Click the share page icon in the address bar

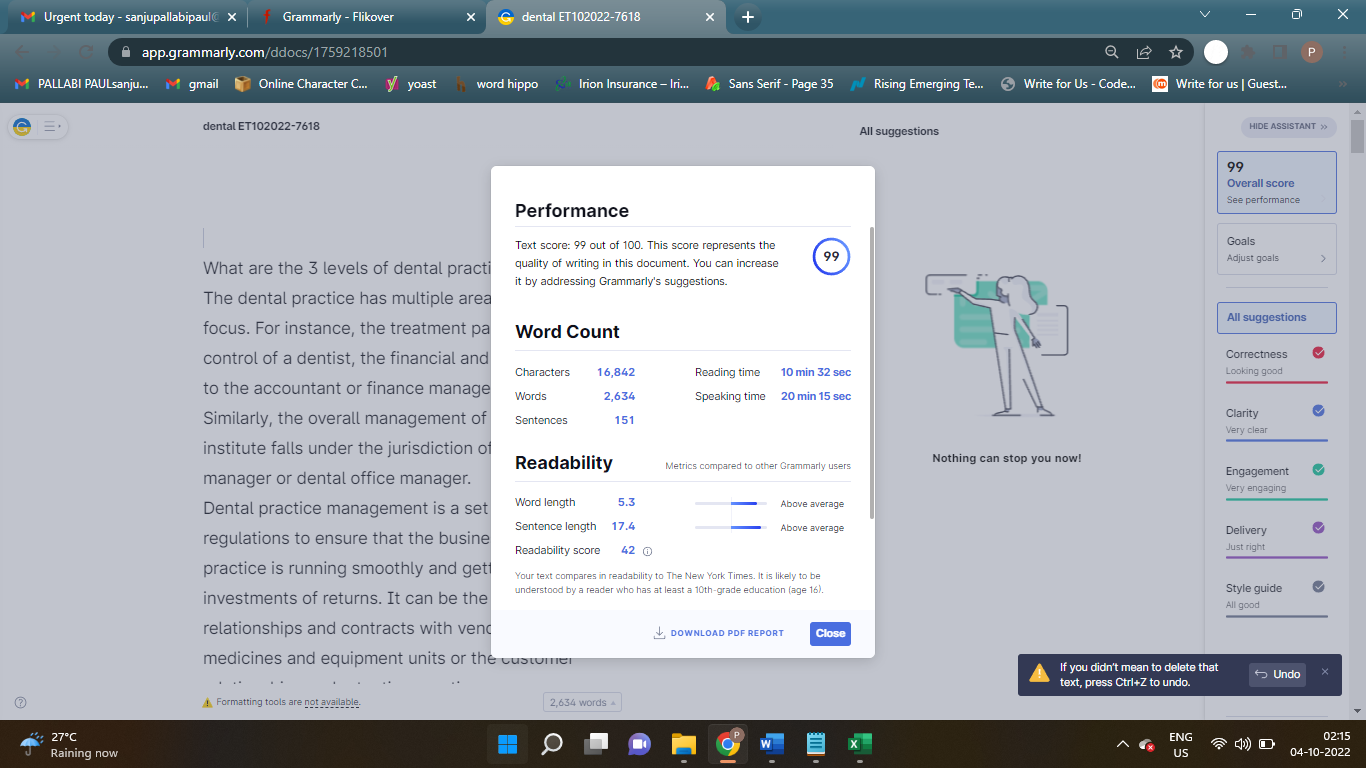[1144, 52]
